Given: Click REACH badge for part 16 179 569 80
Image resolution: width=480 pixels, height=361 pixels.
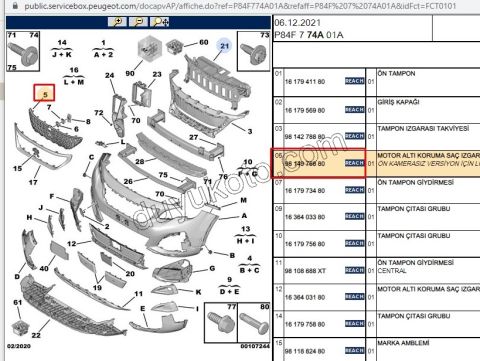Looking at the screenshot, I should 354,110.
